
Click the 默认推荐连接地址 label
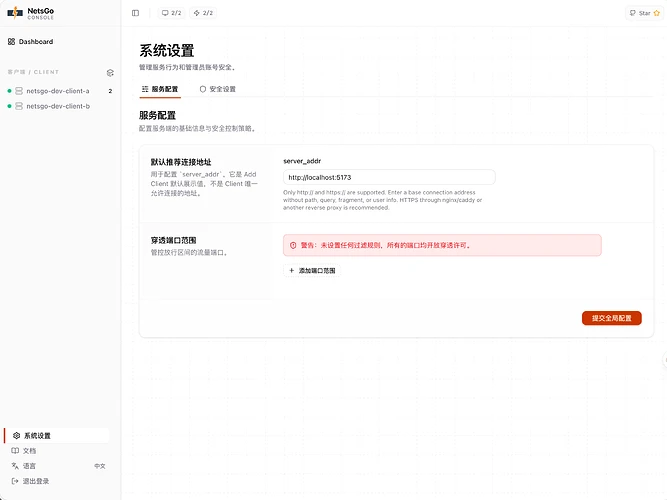pyautogui.click(x=181, y=162)
